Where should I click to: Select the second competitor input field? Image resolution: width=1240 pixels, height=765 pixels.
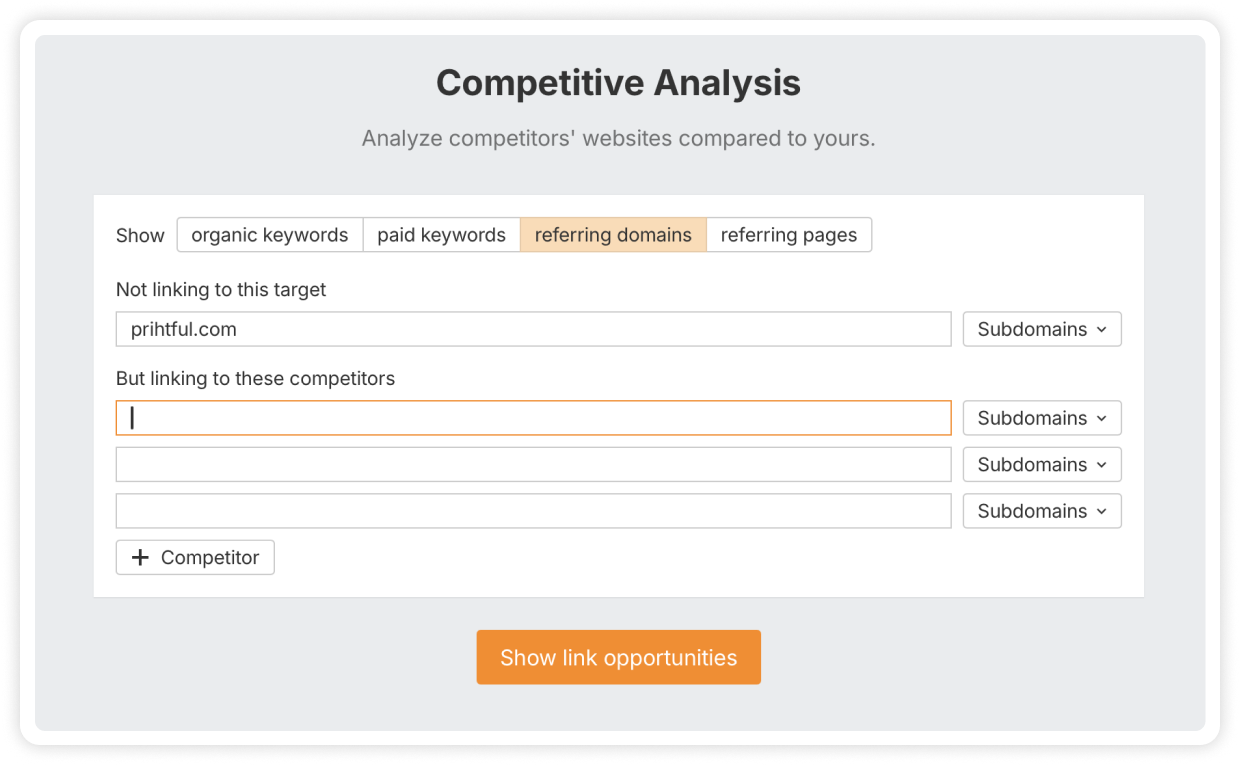tap(533, 465)
